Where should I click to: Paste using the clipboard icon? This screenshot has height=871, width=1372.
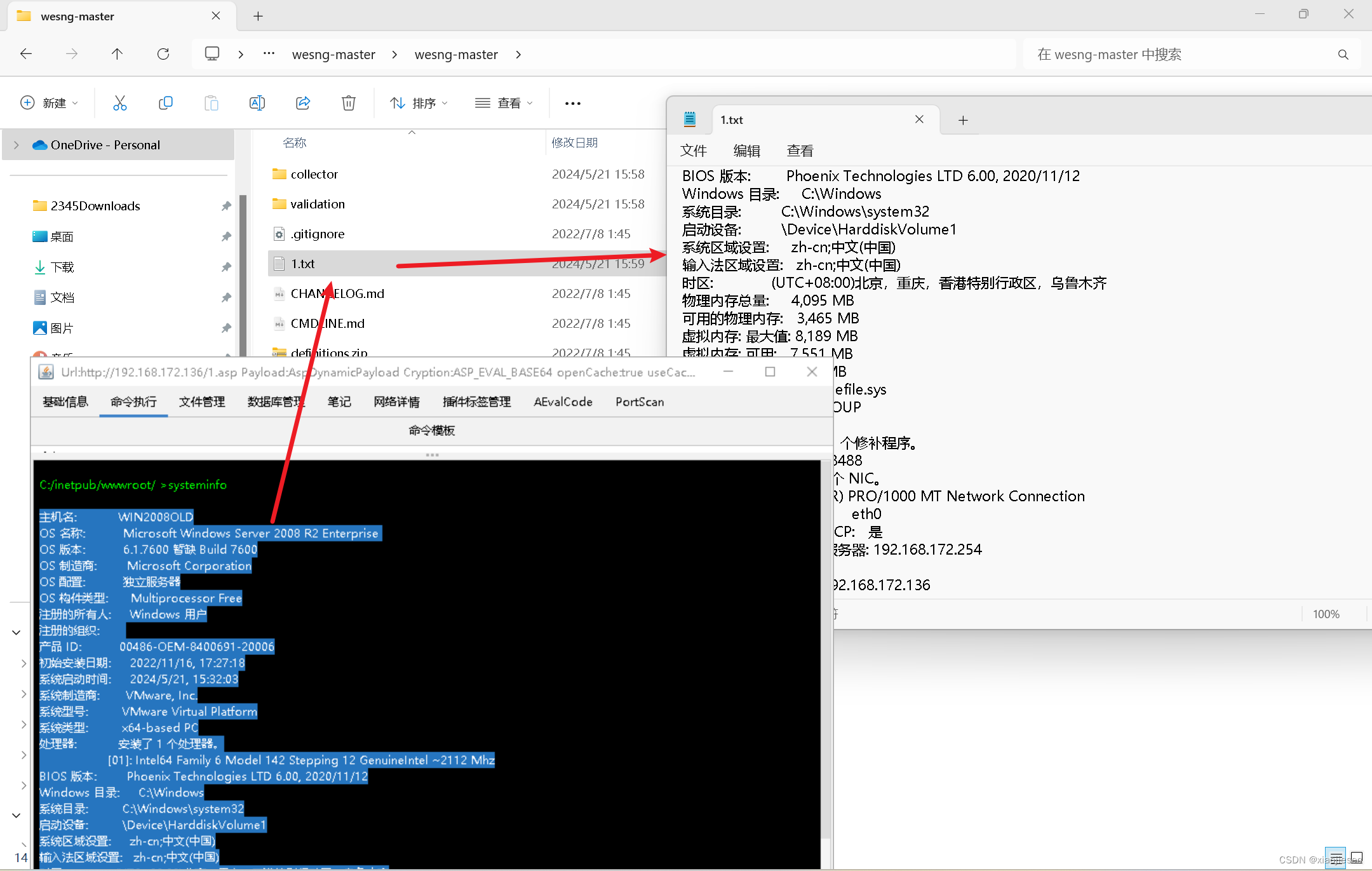[212, 103]
